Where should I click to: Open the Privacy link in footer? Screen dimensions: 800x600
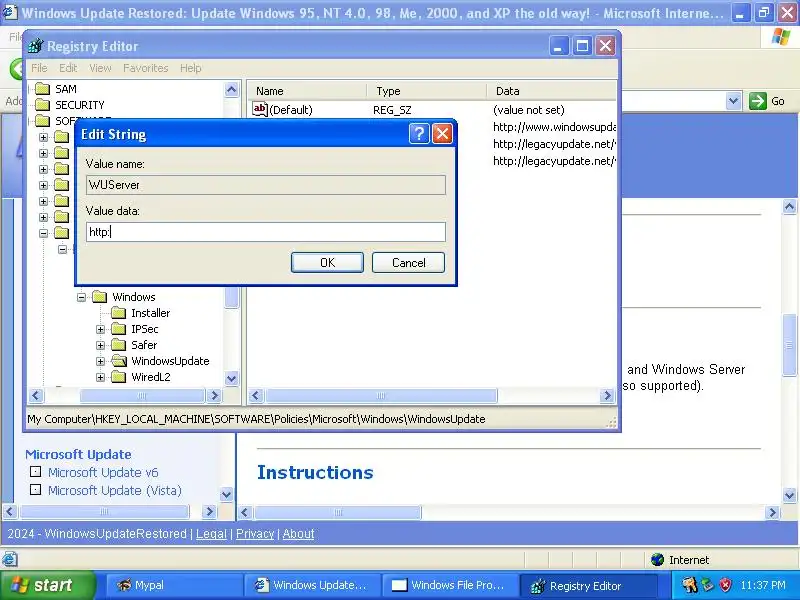255,534
